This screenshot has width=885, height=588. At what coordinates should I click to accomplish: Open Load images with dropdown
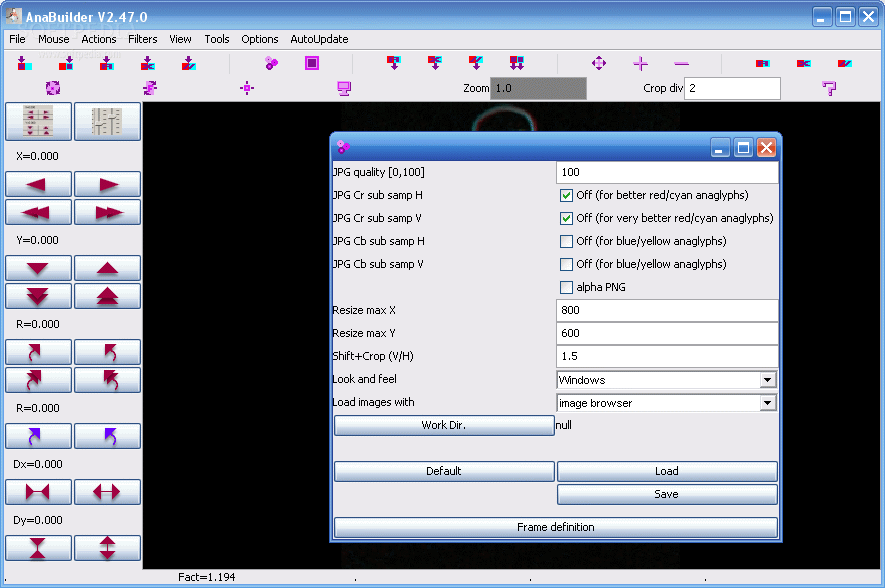click(x=667, y=403)
